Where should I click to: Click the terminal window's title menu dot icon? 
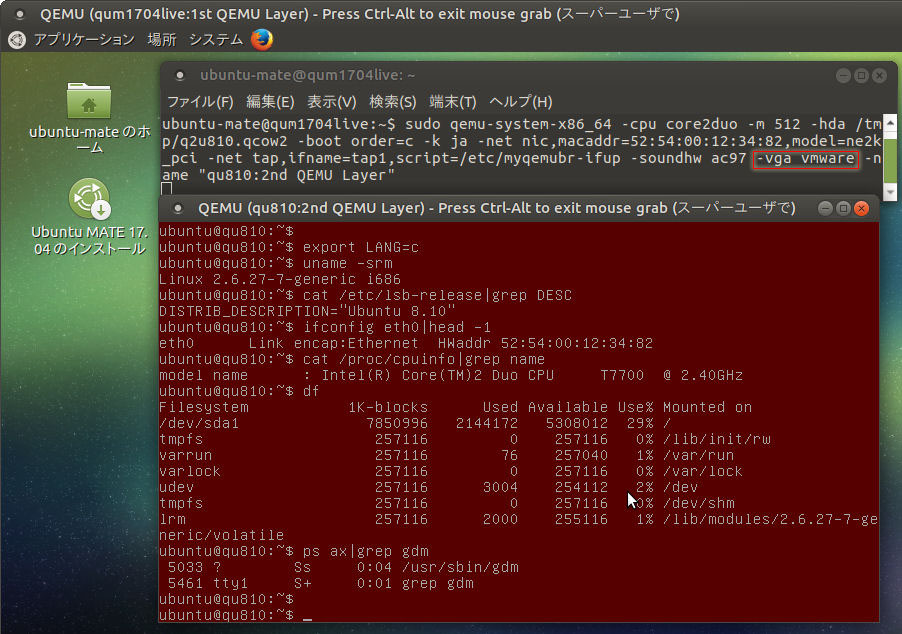click(180, 75)
